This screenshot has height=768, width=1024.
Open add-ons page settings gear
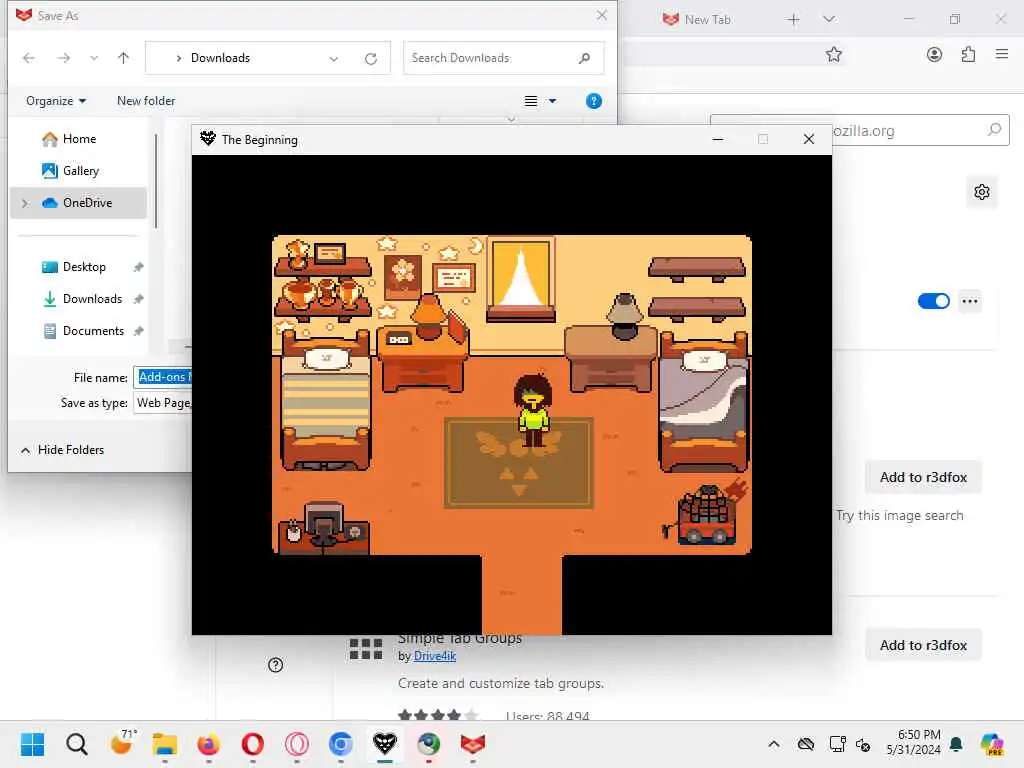[x=982, y=192]
